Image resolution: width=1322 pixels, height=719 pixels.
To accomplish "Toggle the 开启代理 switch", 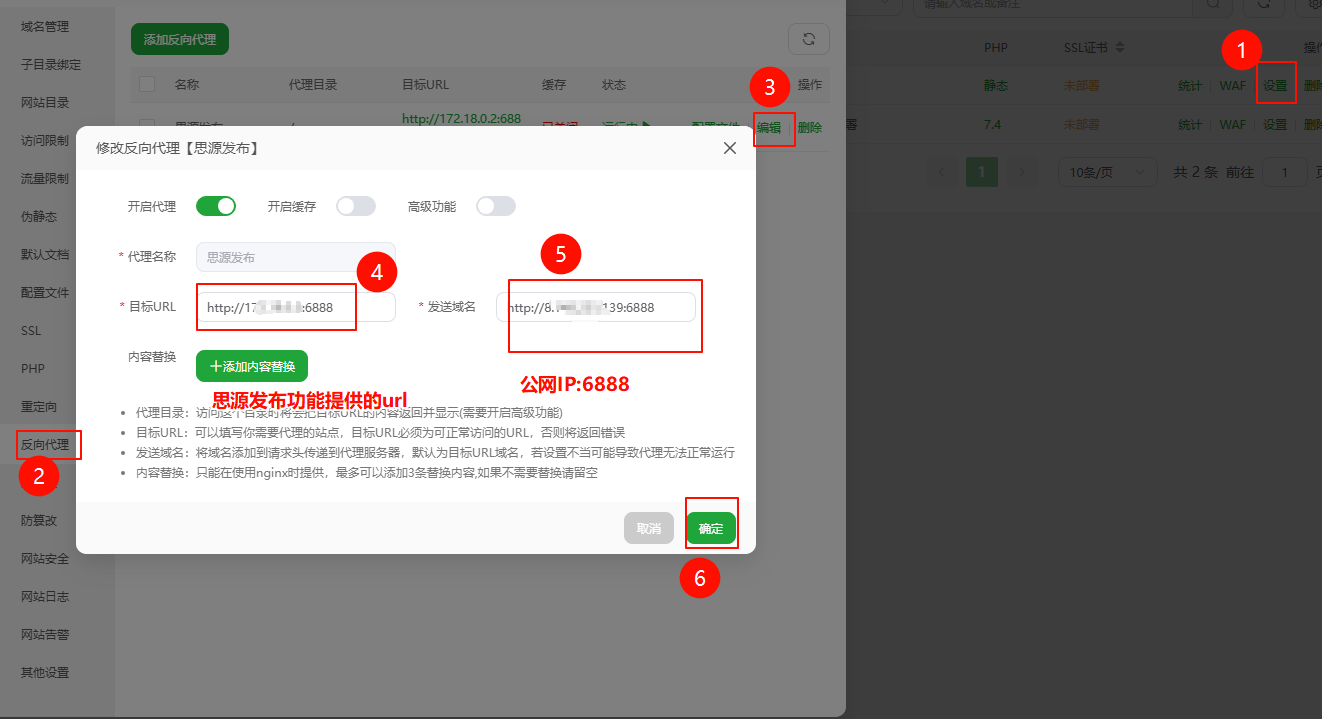I will 216,206.
